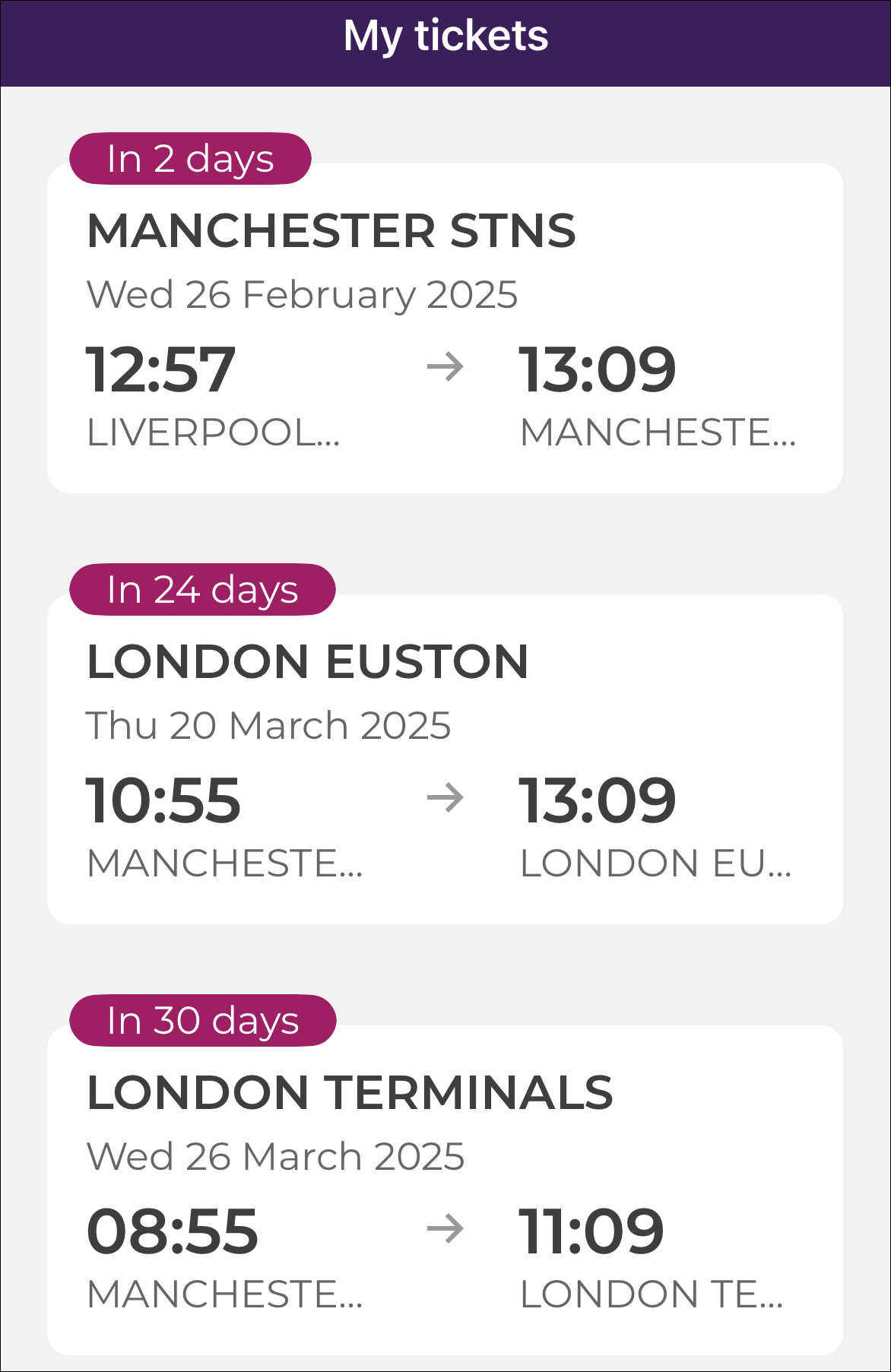Viewport: 891px width, 1372px height.
Task: Open the LONDON EUSTON ticket title
Action: click(x=308, y=661)
